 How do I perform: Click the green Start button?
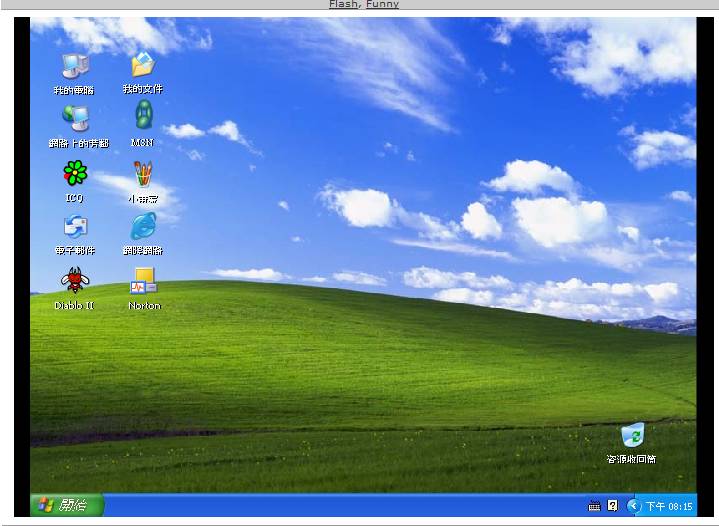click(66, 505)
